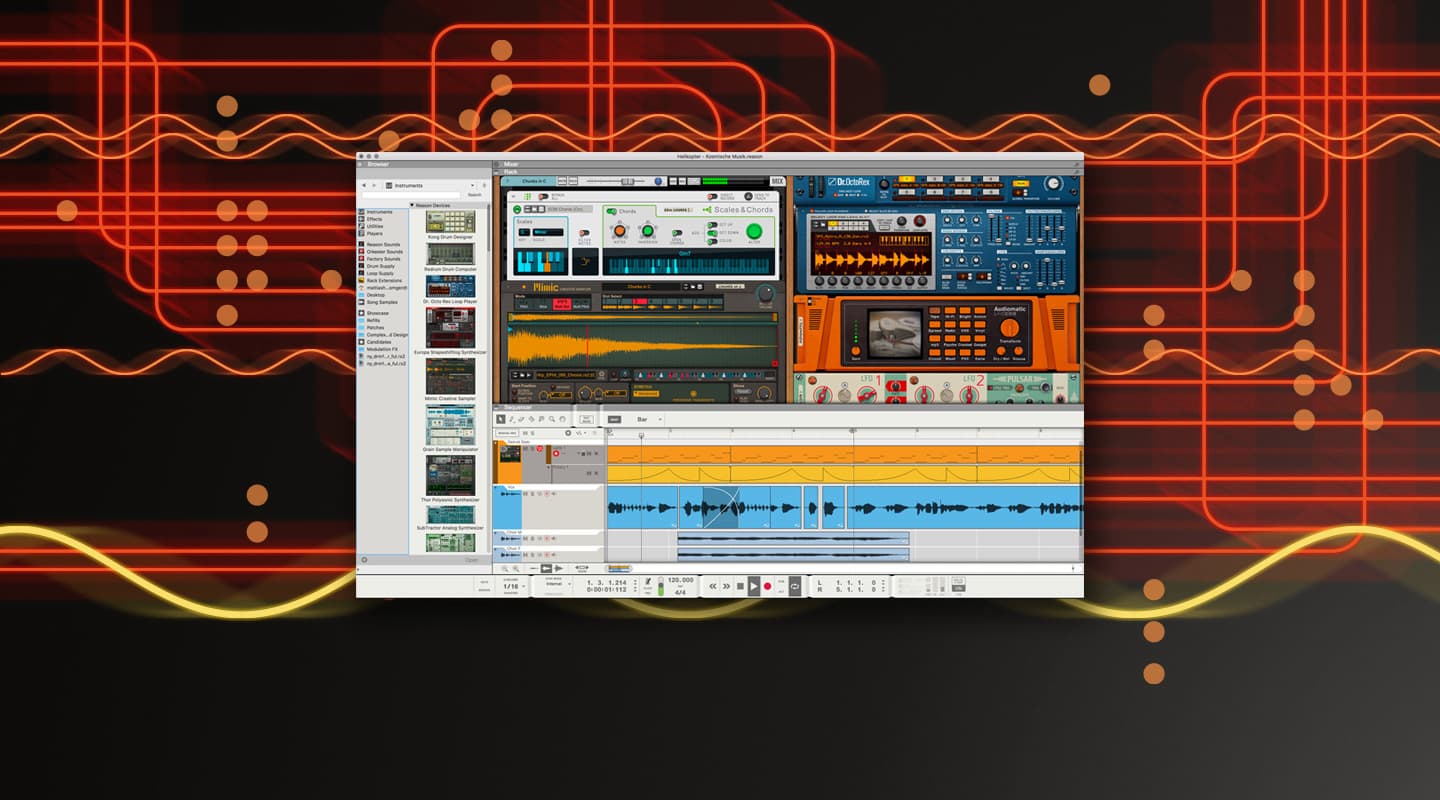
Task: Select Thor Polysonic Synthesizer thumbnail
Action: [x=450, y=475]
